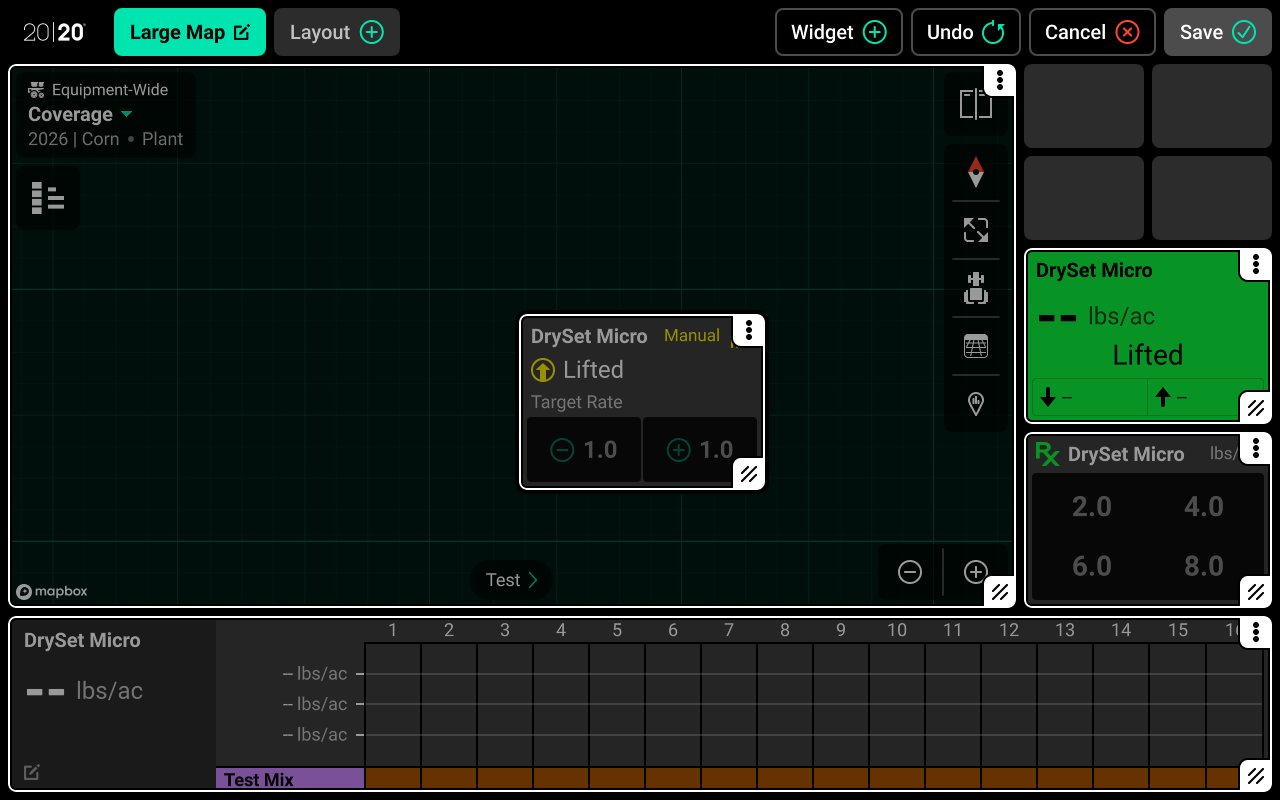1280x800 pixels.
Task: Open the floating DrySet Micro widget options menu
Action: [x=748, y=331]
